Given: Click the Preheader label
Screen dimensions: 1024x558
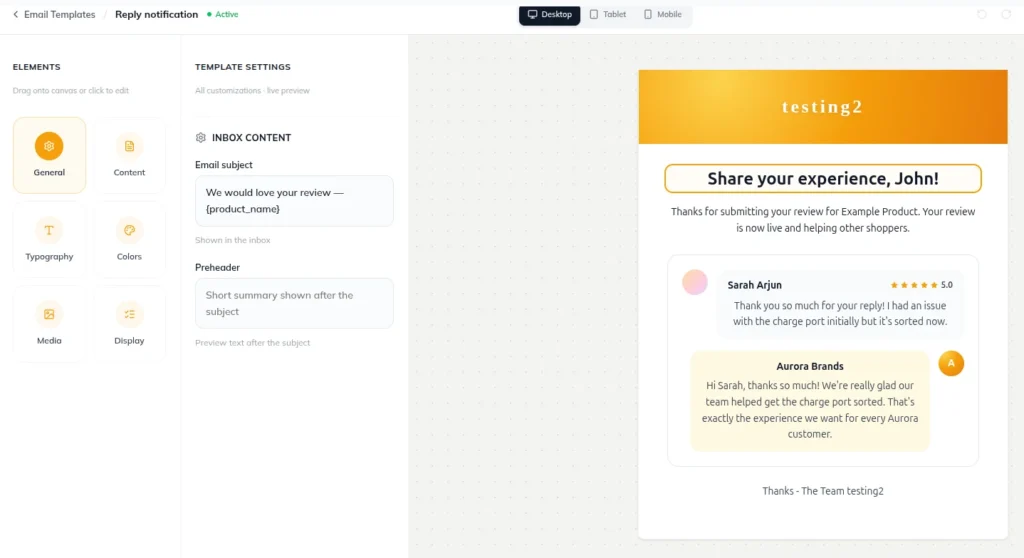Looking at the screenshot, I should (x=217, y=267).
